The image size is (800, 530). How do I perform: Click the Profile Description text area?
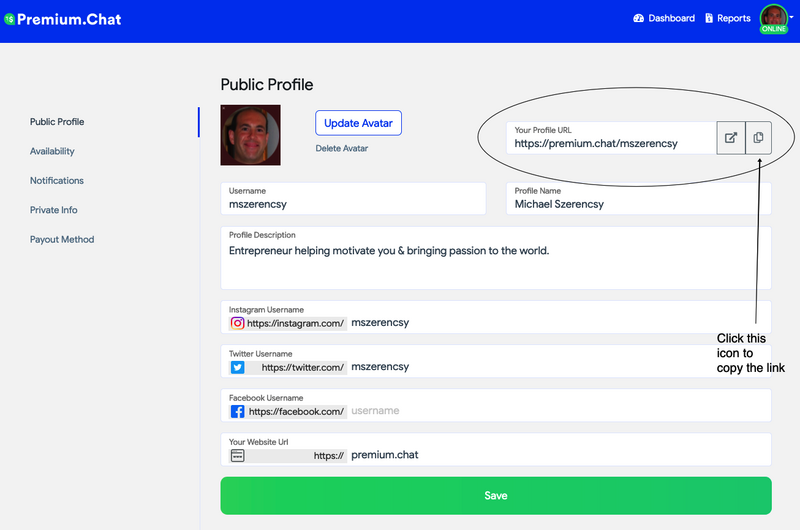click(x=496, y=258)
